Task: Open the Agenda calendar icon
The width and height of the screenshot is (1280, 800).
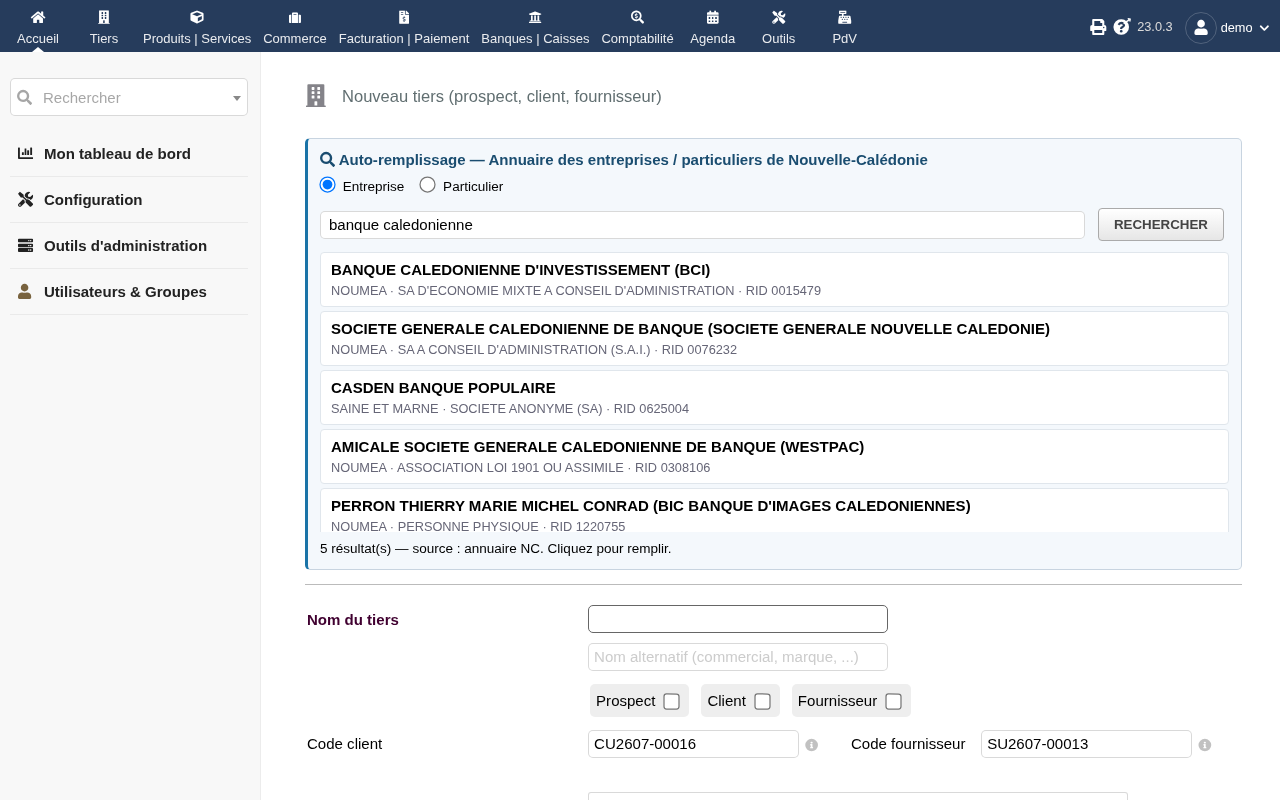Action: tap(713, 17)
